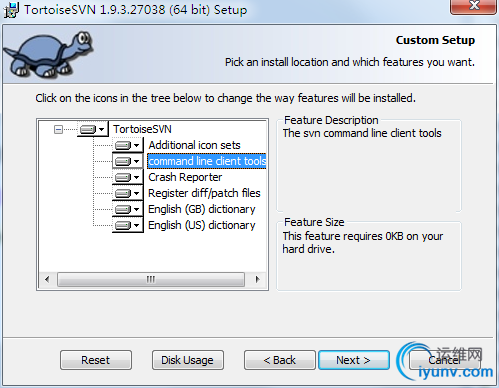The height and width of the screenshot is (388, 499).
Task: Collapse the TortoiseSVN tree node
Action: pyautogui.click(x=58, y=129)
